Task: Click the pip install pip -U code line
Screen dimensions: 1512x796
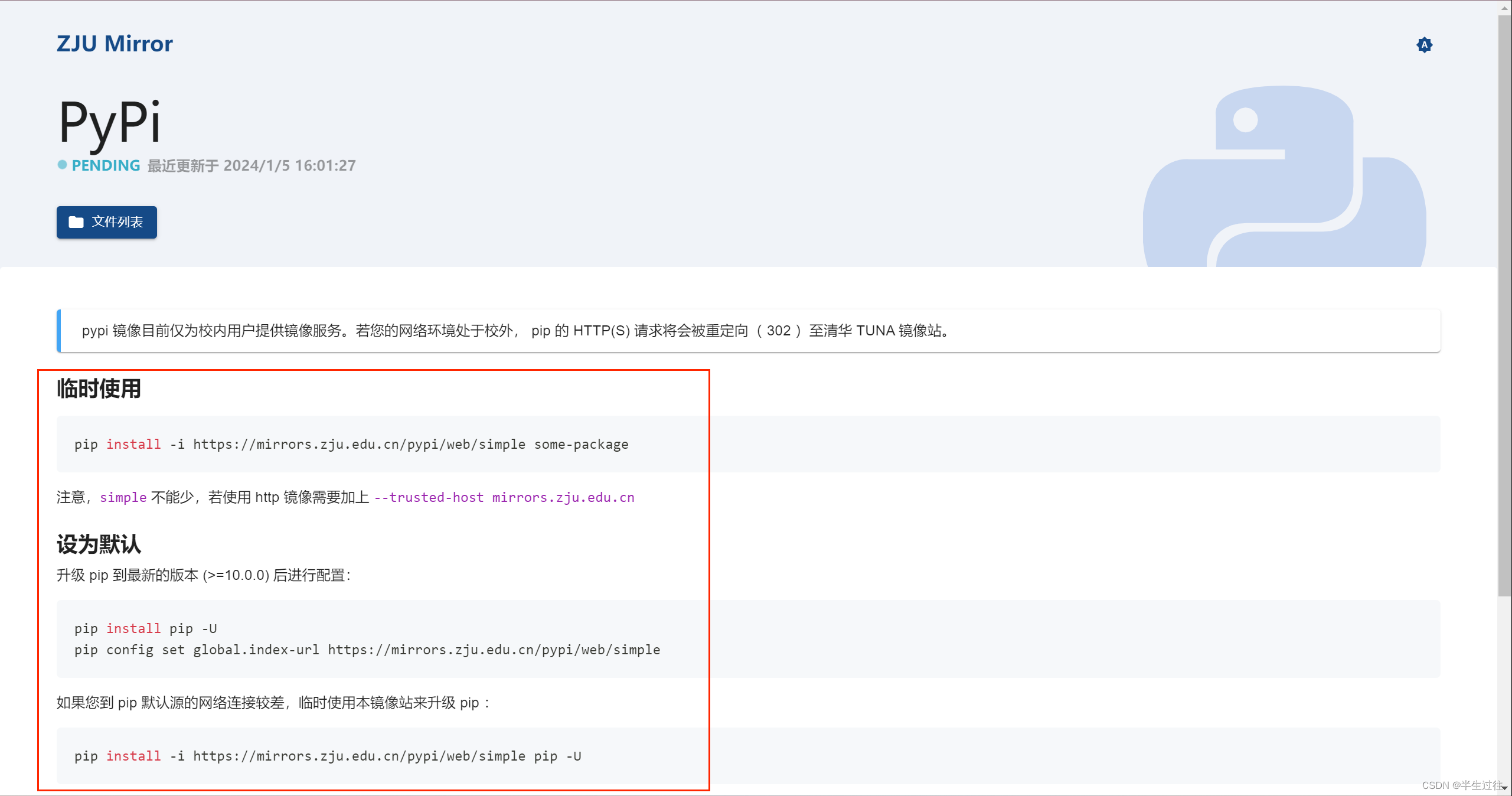Action: [146, 628]
